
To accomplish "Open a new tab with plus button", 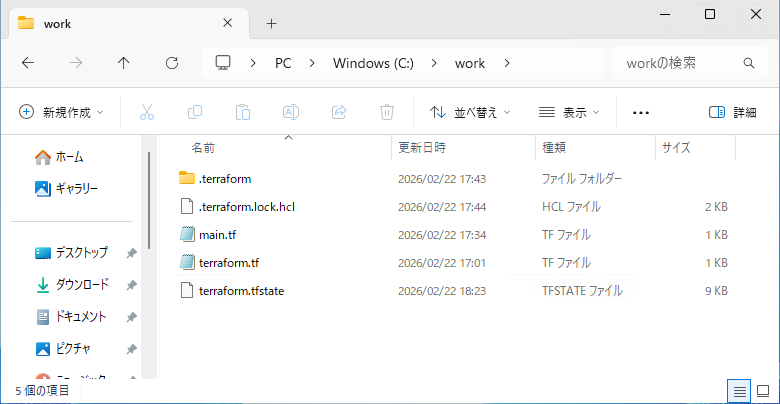I will tap(271, 23).
